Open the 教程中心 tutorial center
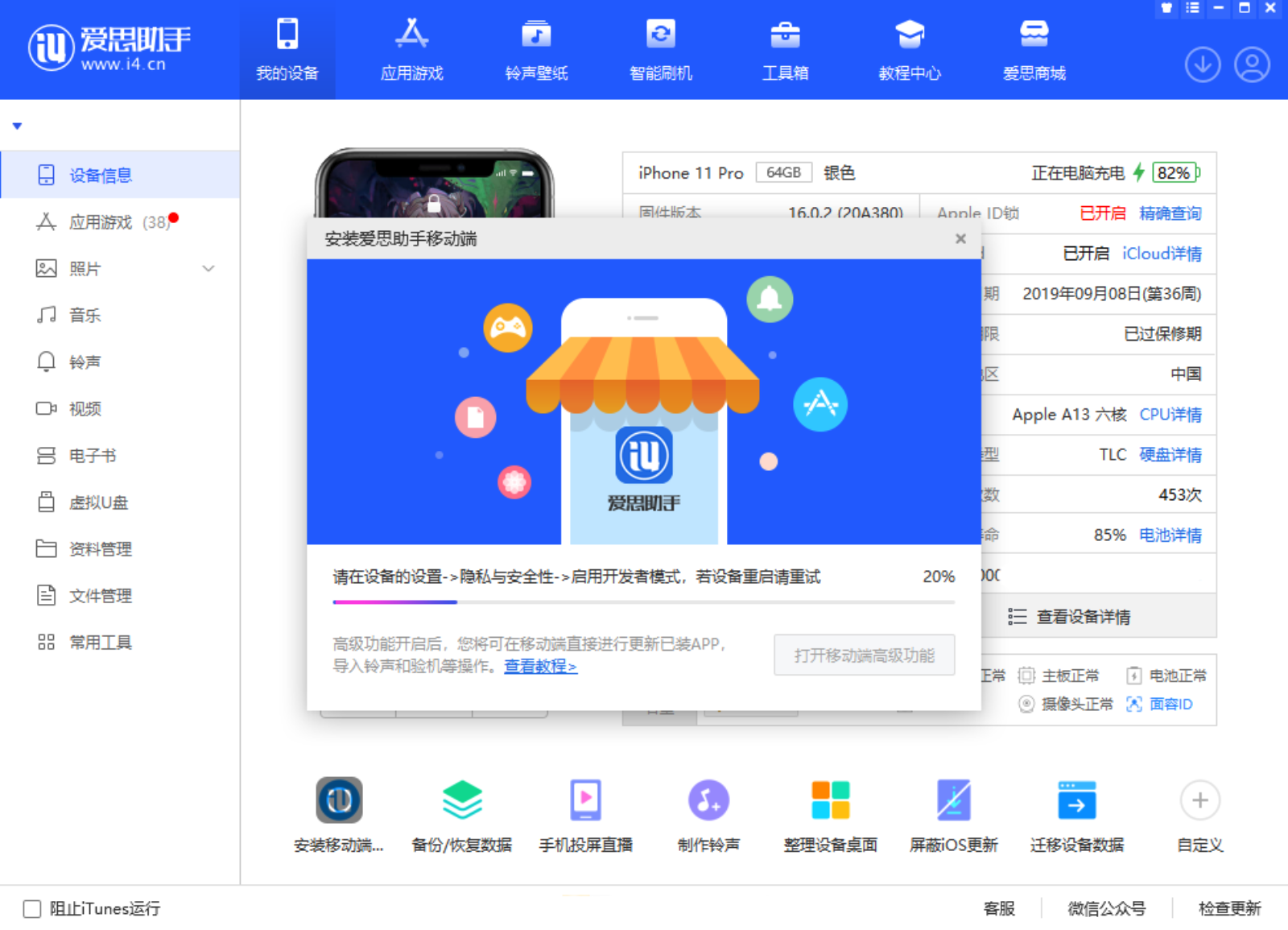The image size is (1288, 930). [909, 48]
